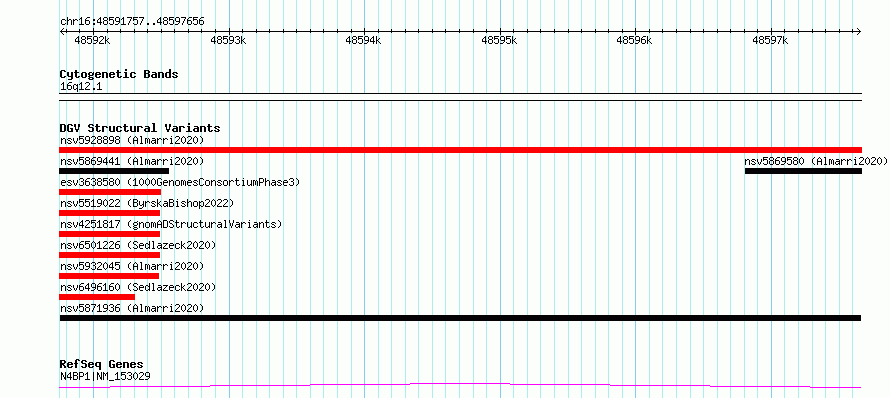This screenshot has width=890, height=398.
Task: Click the 48597k ruler tick label
Action: click(770, 40)
